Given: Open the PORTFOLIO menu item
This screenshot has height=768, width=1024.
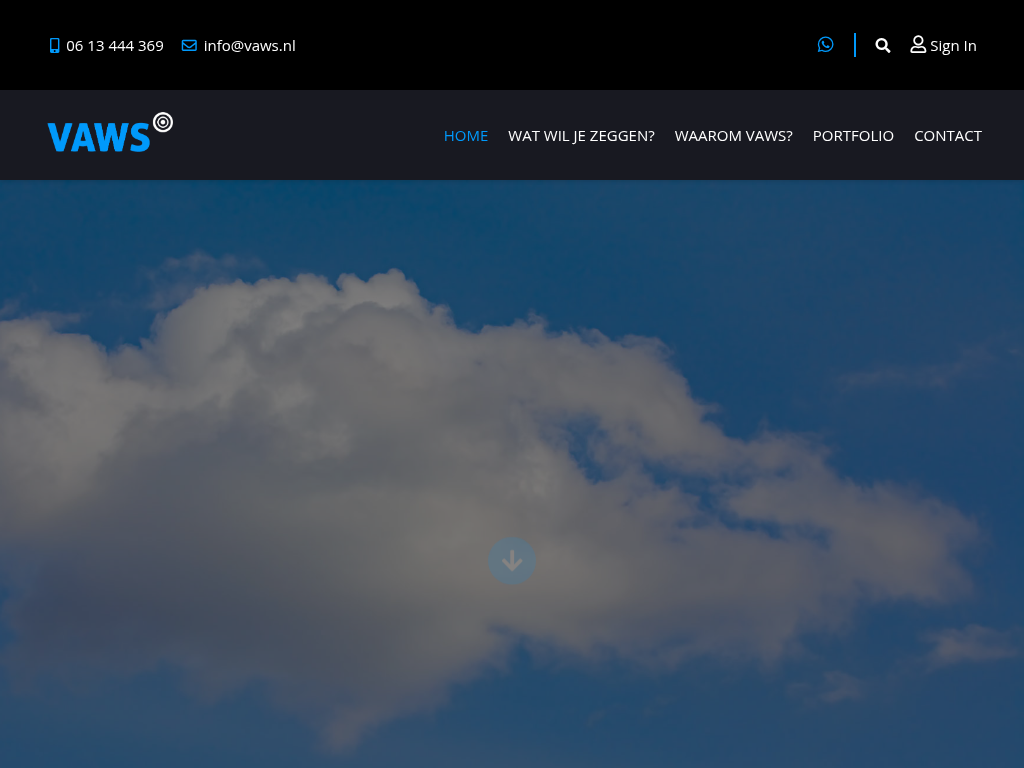Looking at the screenshot, I should click(853, 136).
